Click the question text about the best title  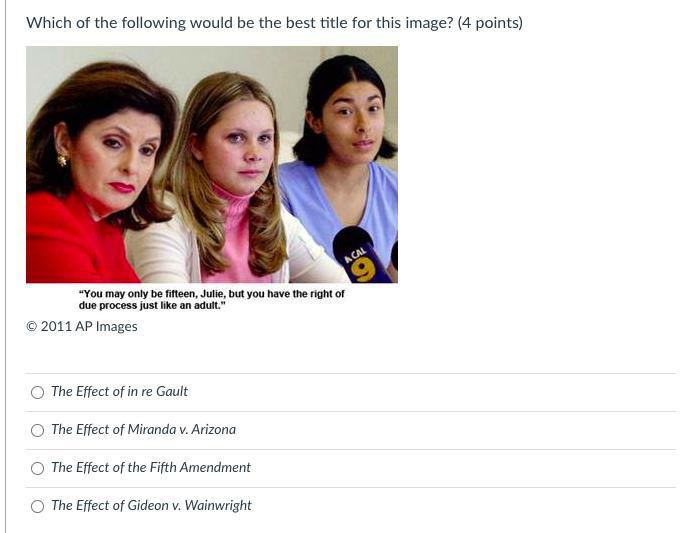click(x=275, y=23)
